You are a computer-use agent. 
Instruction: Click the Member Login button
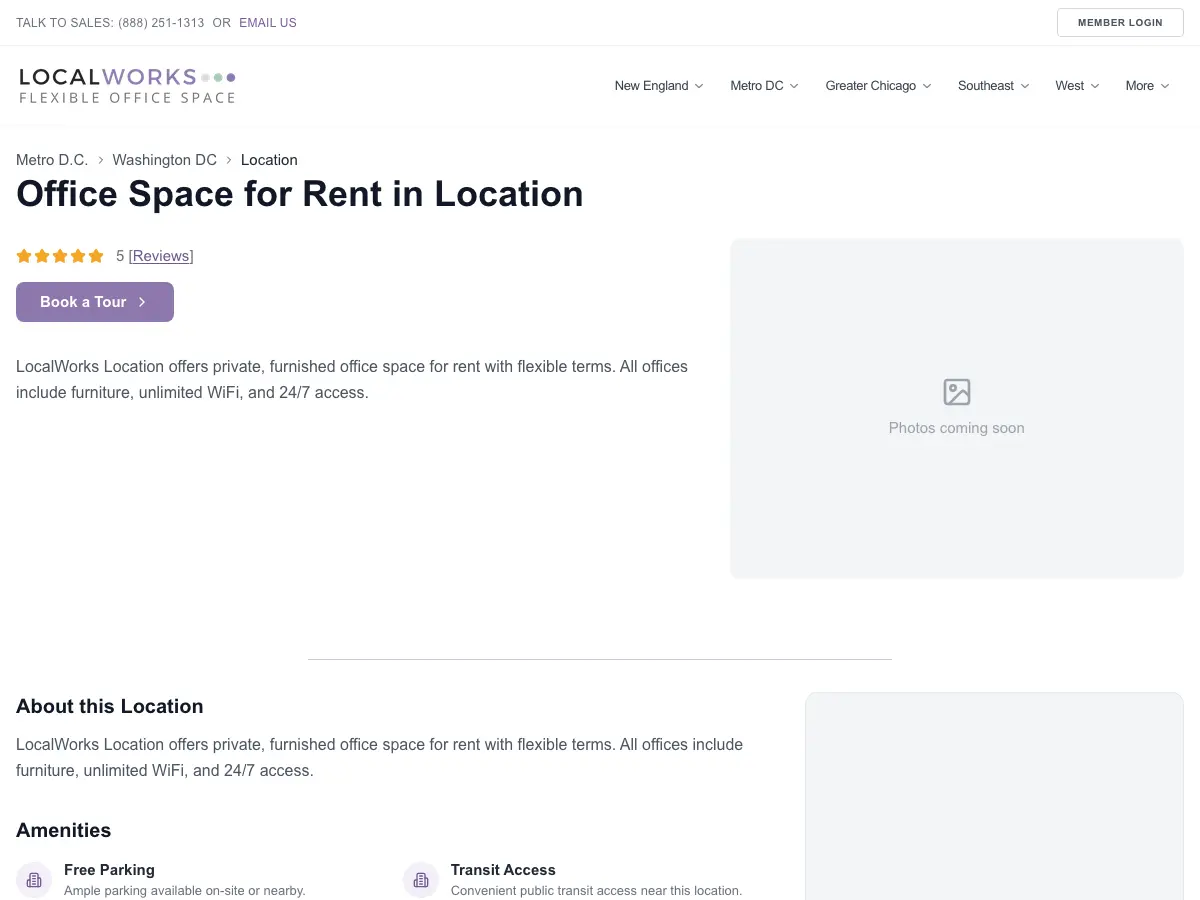pyautogui.click(x=1120, y=22)
